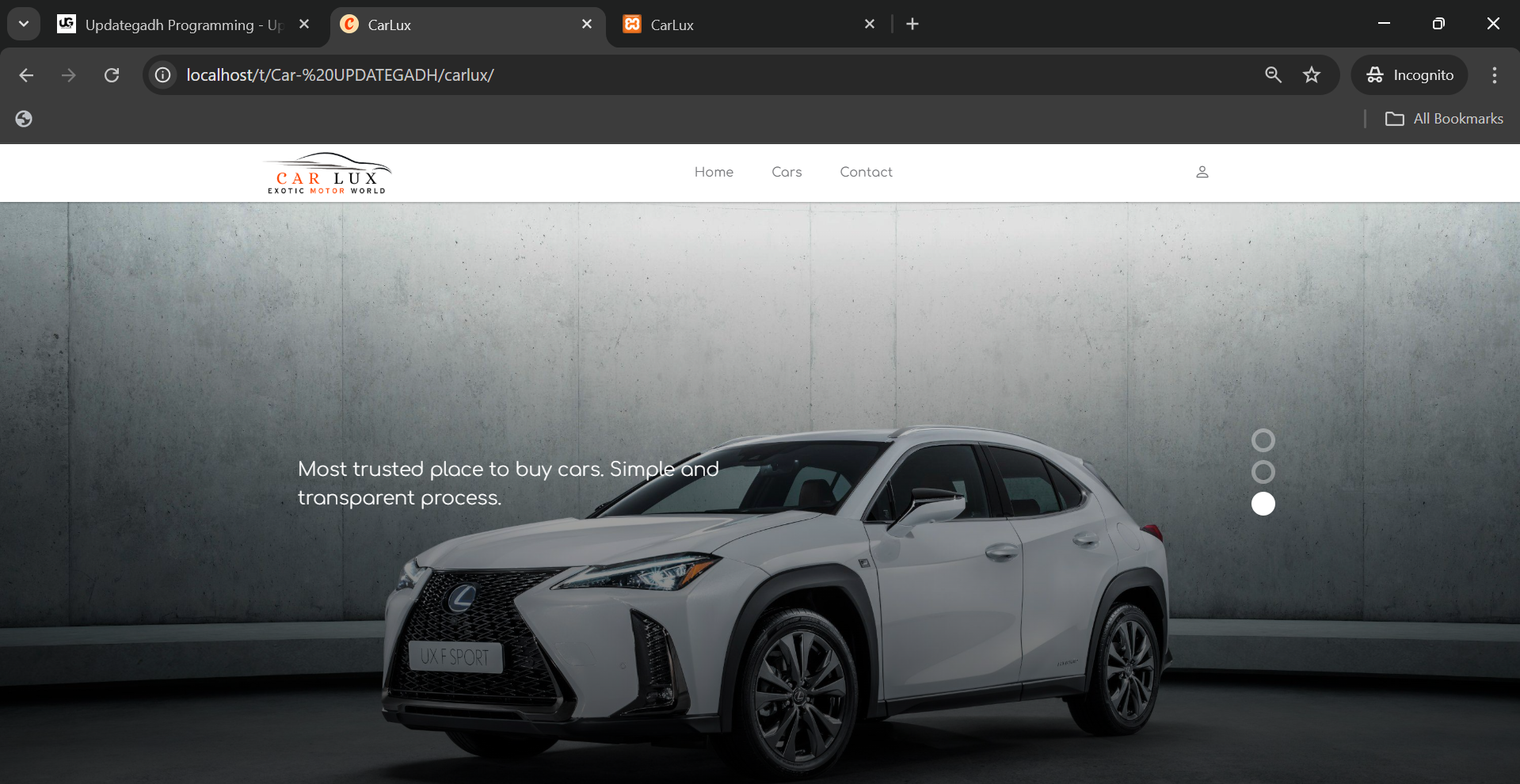Open the Chrome three-dot menu
The width and height of the screenshot is (1520, 784).
[1495, 75]
